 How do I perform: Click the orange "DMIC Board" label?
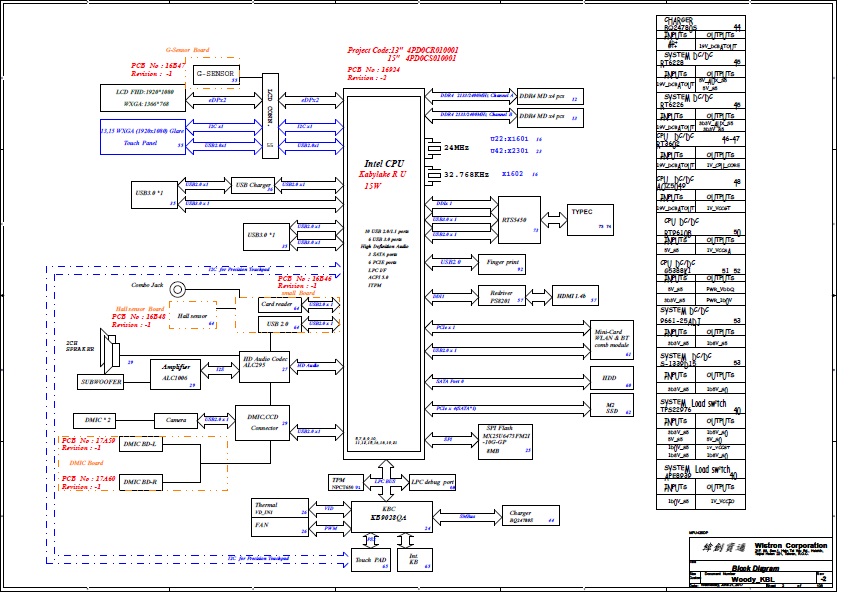(86, 463)
